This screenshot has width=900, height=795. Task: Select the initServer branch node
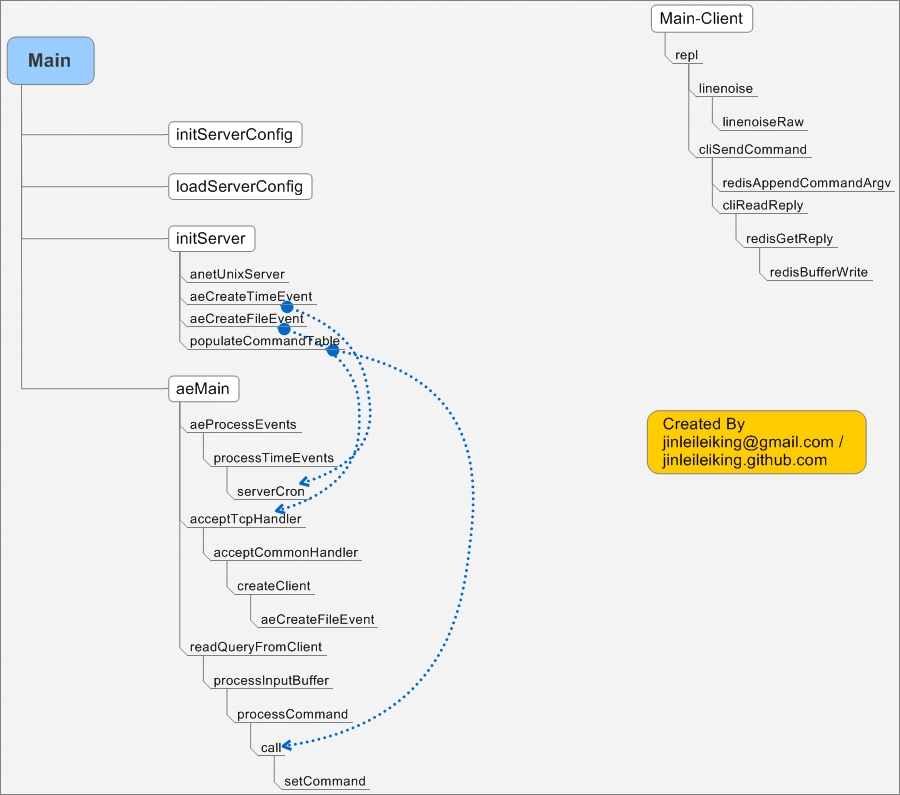coord(210,238)
